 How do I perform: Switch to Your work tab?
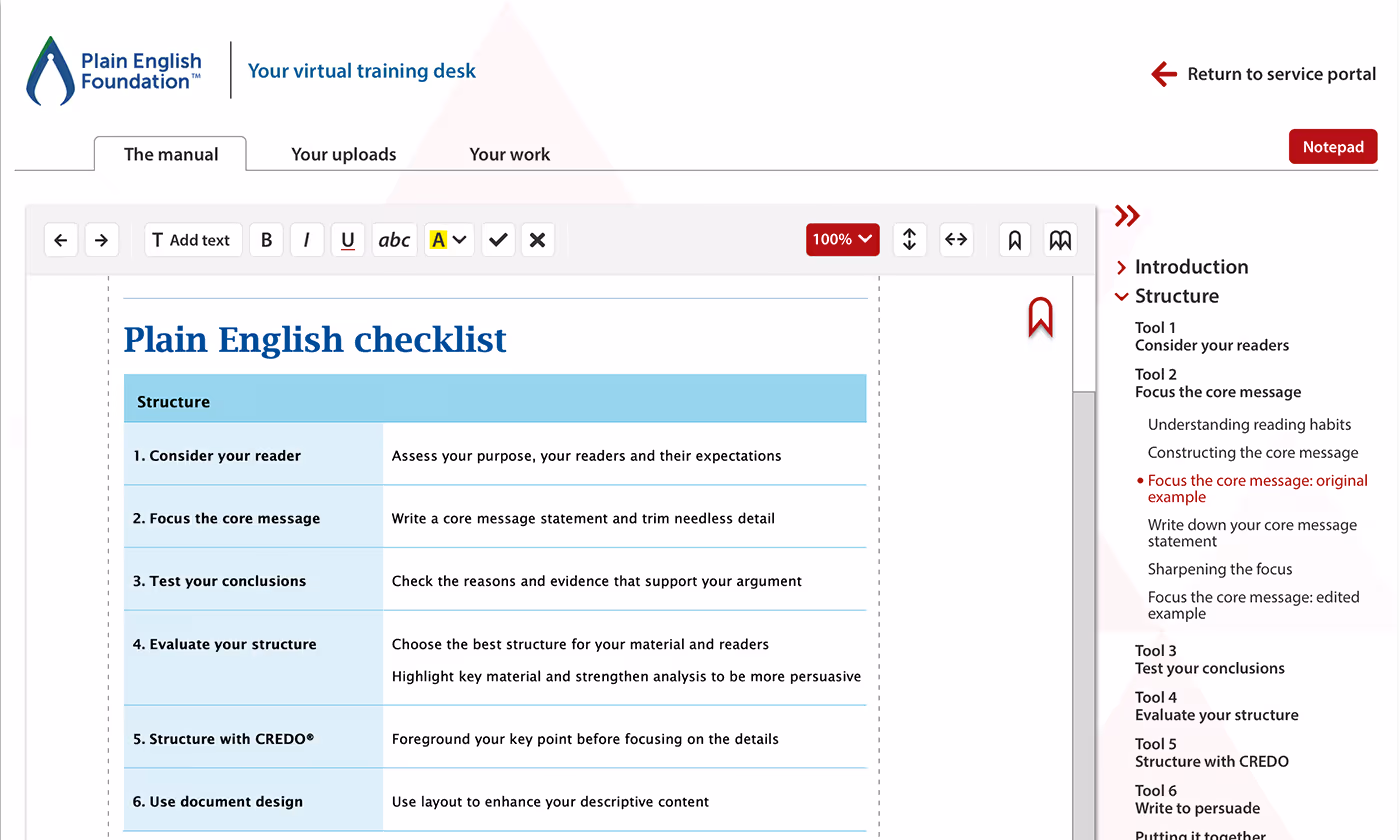510,154
